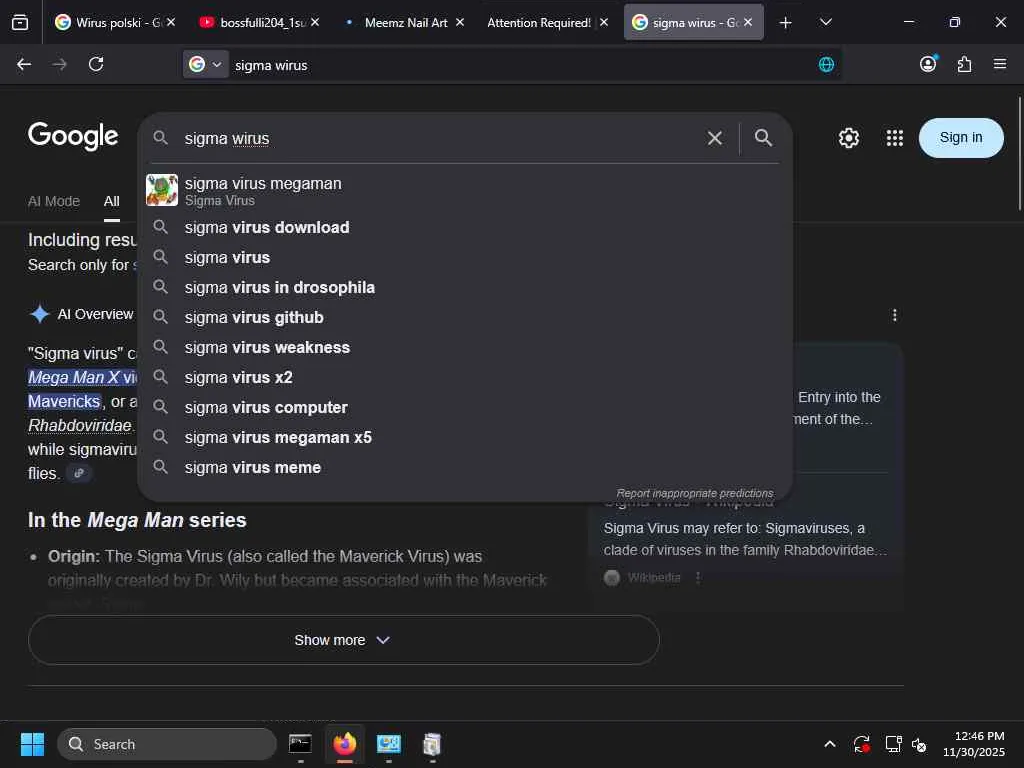1024x768 pixels.
Task: Open the control panel style taskbar app
Action: (x=389, y=744)
